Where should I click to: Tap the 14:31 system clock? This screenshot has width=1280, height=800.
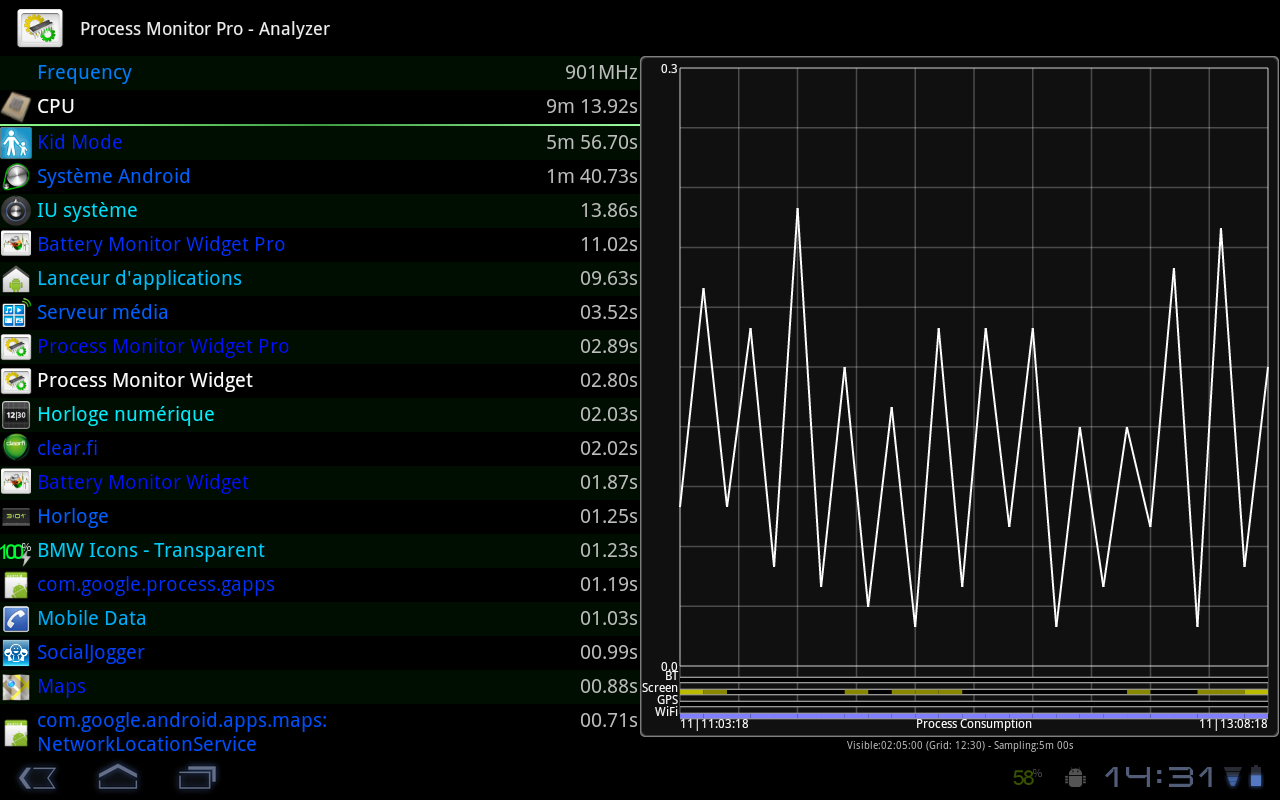coord(1160,777)
